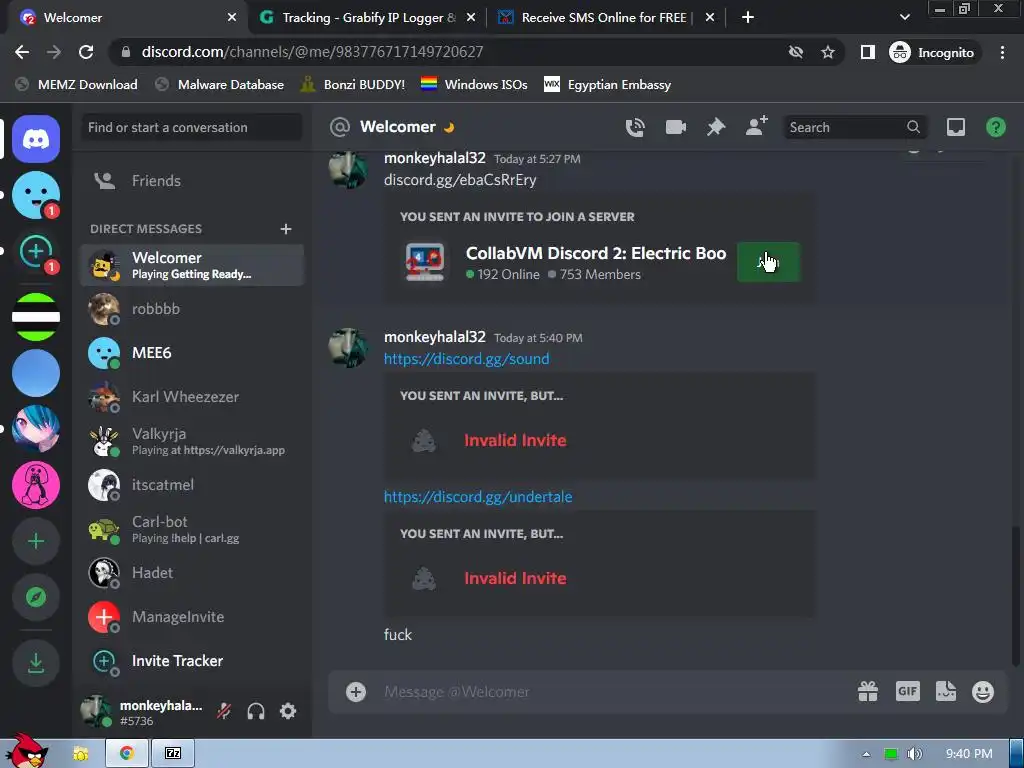Bookmark this page star icon
This screenshot has width=1024, height=768.
tap(828, 52)
